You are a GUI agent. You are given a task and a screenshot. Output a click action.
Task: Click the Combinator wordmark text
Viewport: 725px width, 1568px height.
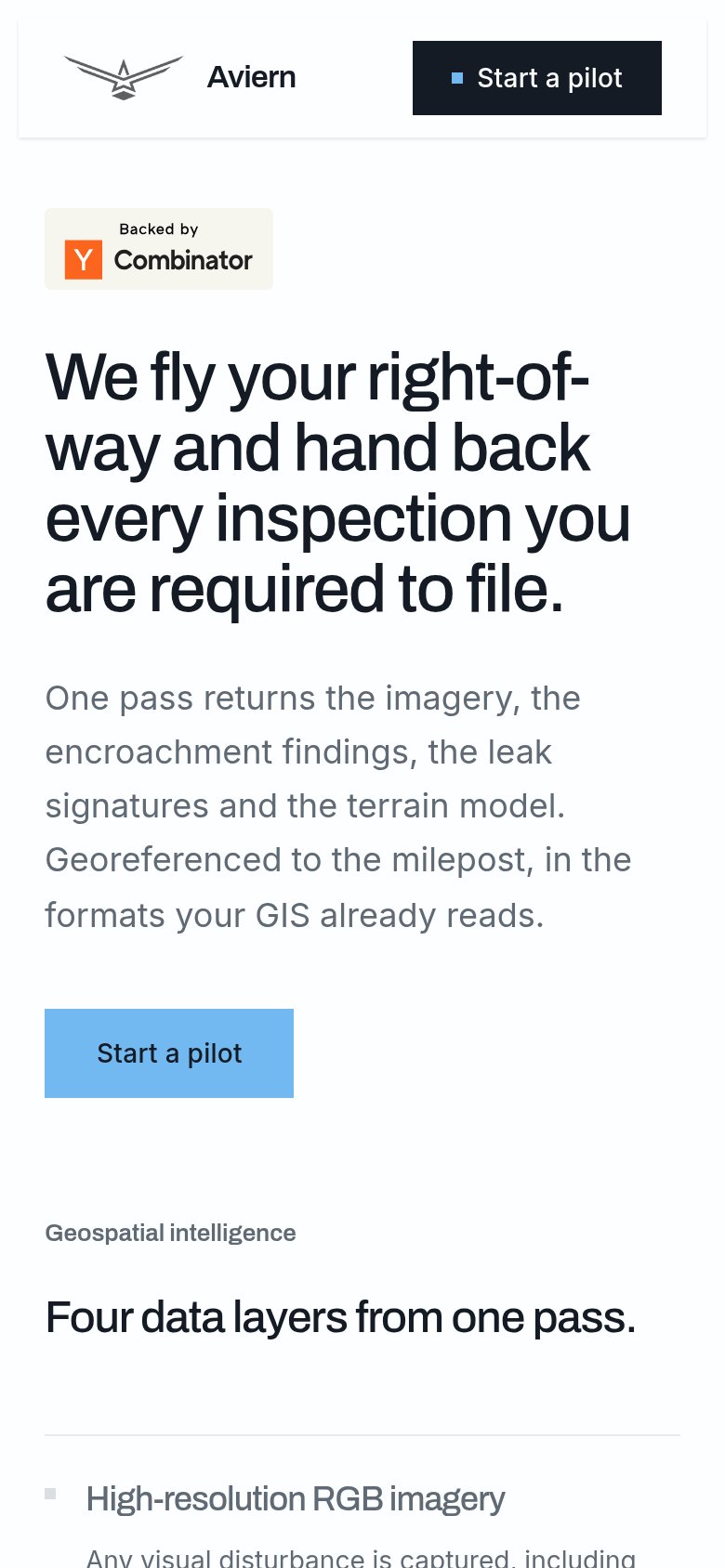pos(183,260)
